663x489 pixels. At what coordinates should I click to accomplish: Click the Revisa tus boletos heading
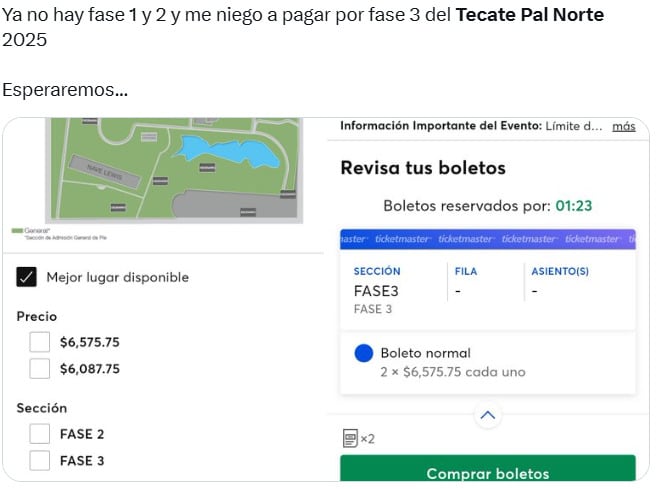point(423,168)
